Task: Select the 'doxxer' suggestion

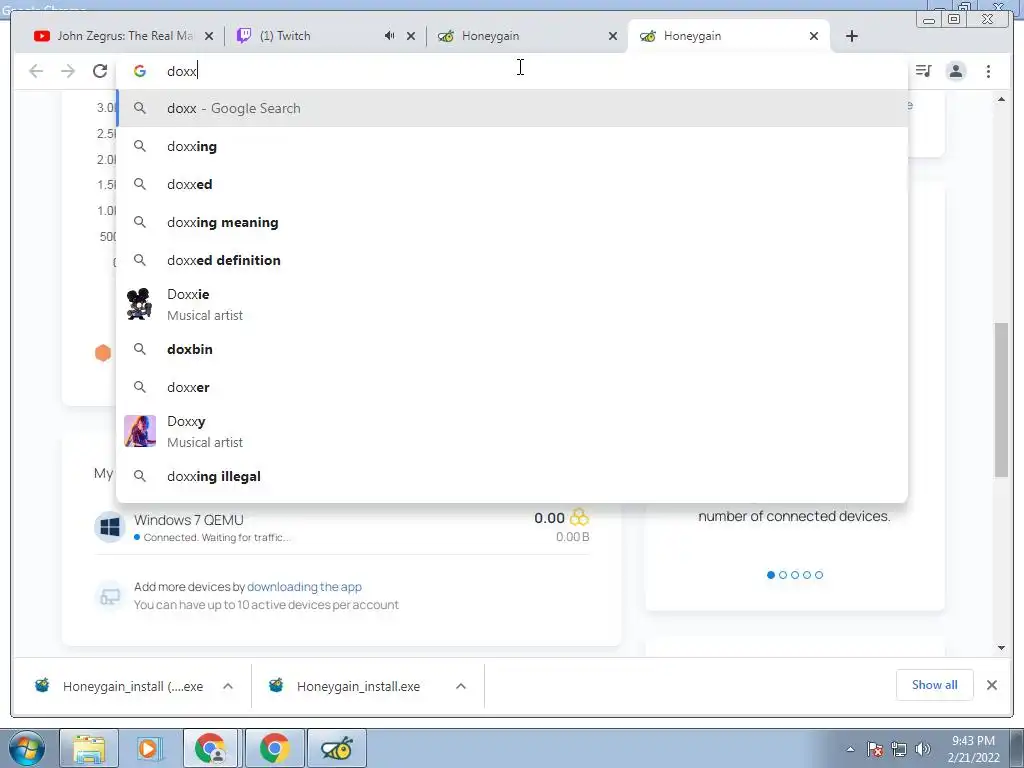Action: pyautogui.click(x=513, y=387)
